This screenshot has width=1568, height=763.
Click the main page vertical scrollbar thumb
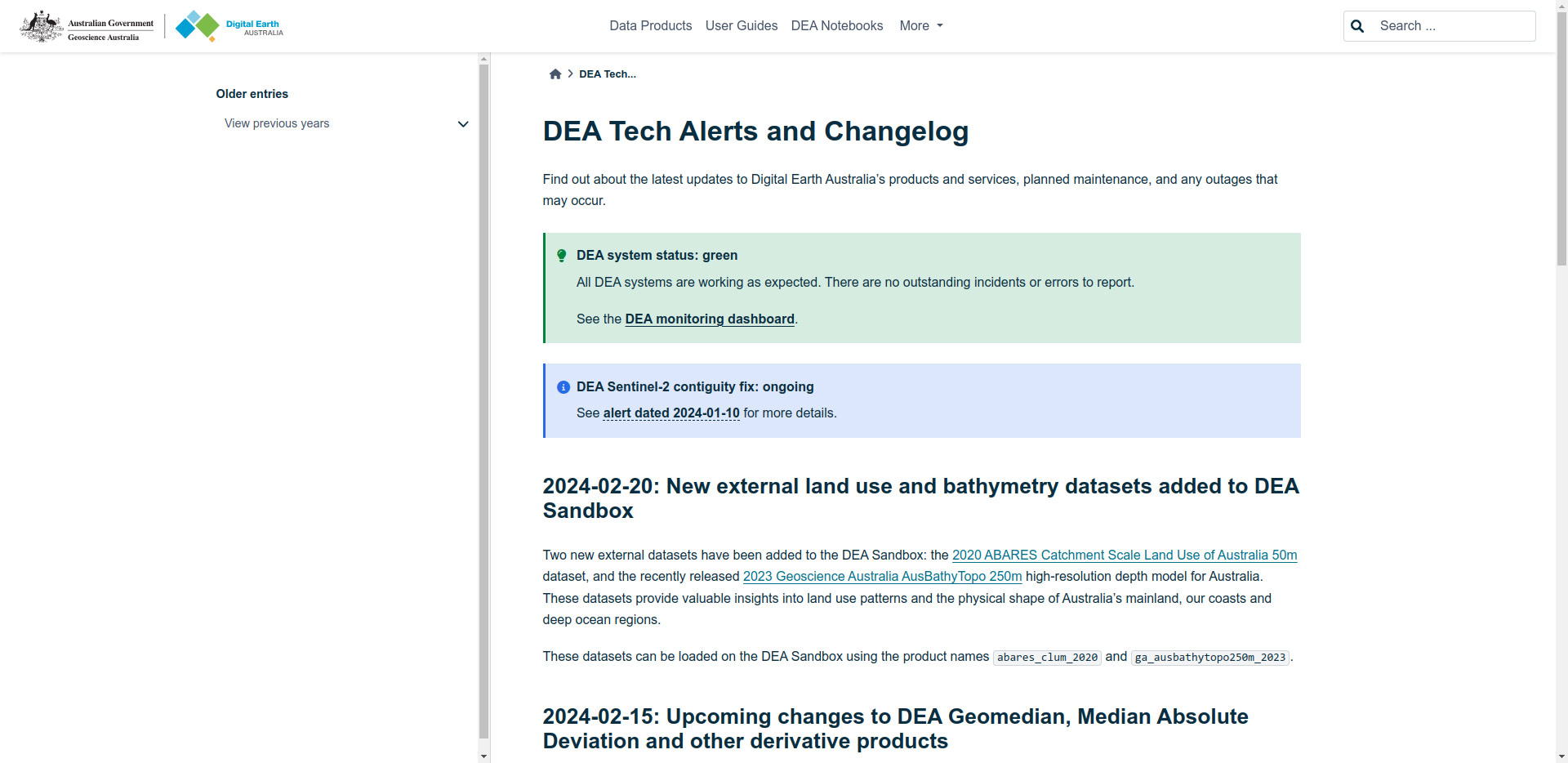coord(1561,155)
